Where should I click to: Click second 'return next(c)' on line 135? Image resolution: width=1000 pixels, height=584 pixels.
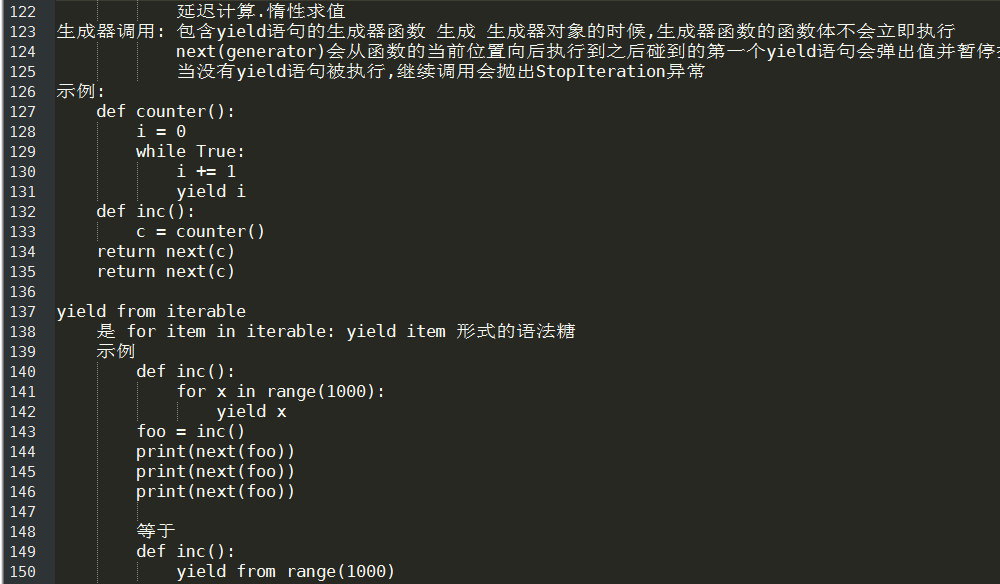point(166,272)
